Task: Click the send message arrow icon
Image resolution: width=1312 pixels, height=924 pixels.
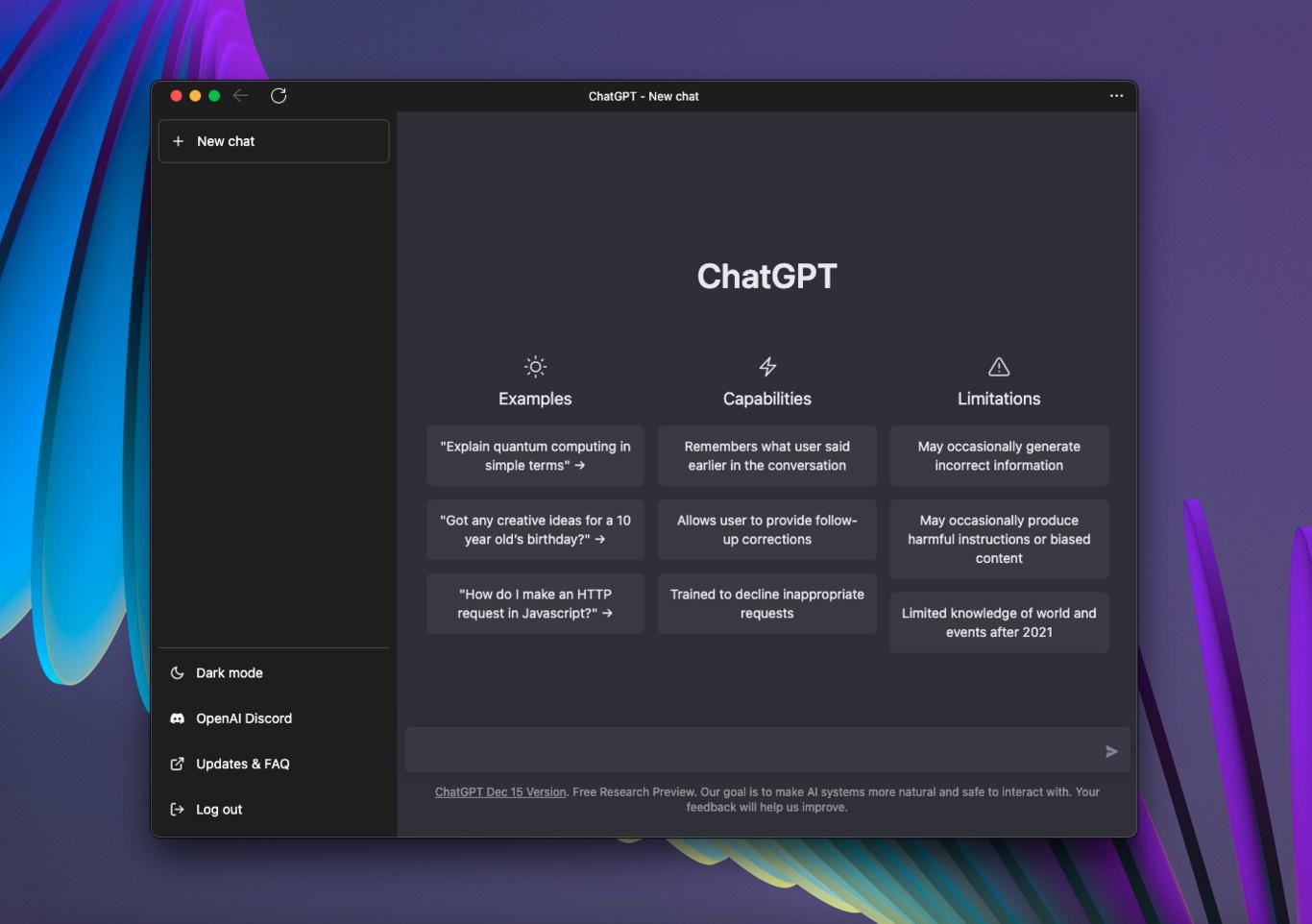Action: pos(1111,751)
